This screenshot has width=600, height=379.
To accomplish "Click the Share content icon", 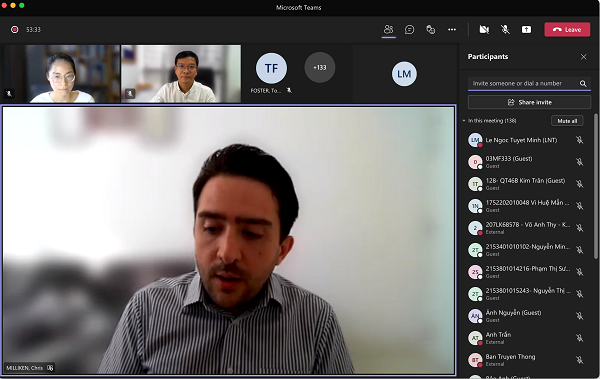I will coord(527,29).
